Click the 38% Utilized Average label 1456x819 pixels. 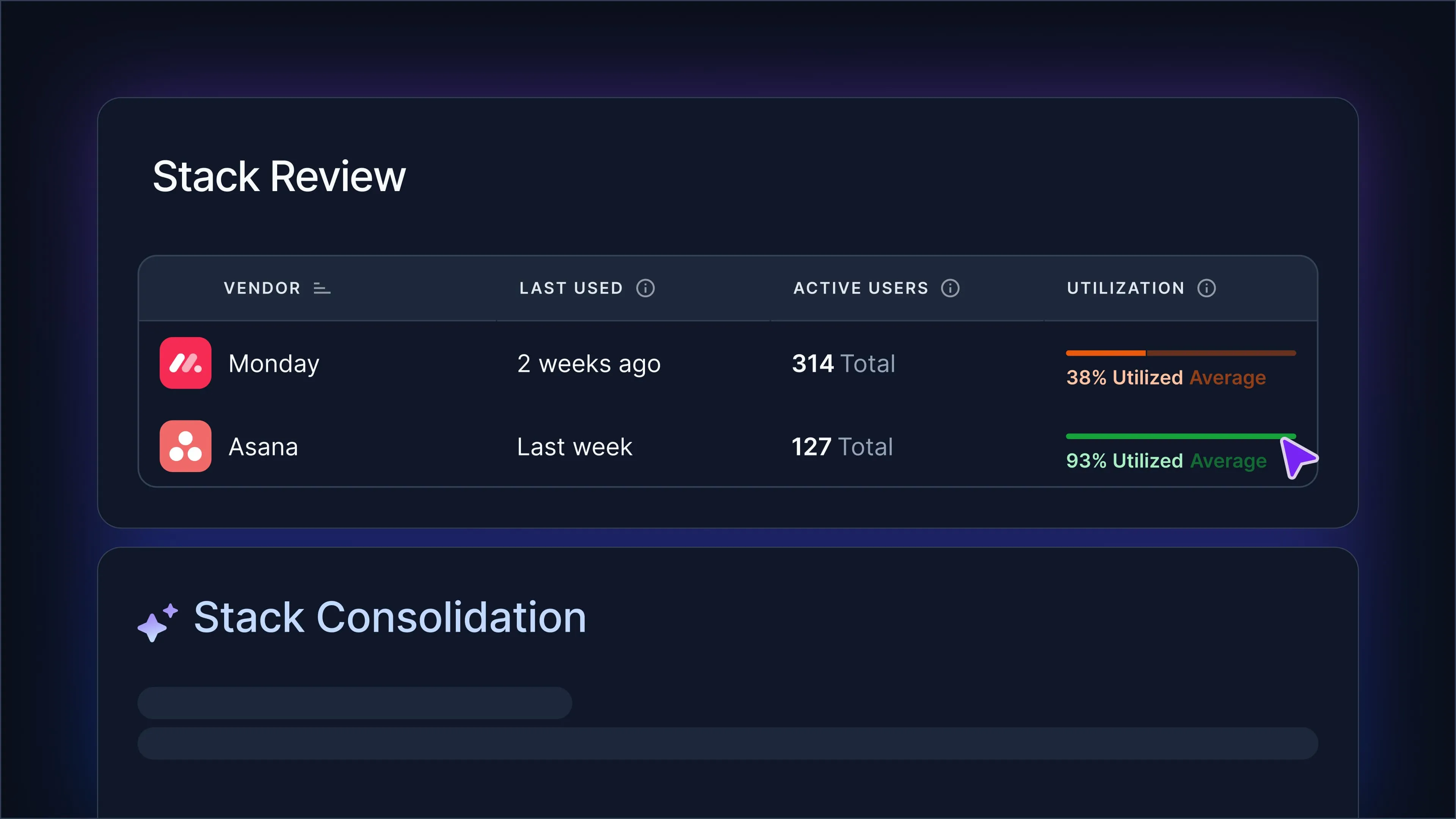coord(1166,378)
